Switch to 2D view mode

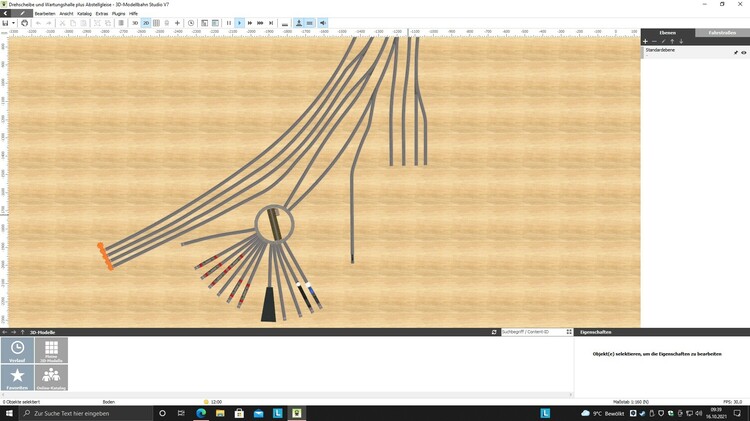146,23
